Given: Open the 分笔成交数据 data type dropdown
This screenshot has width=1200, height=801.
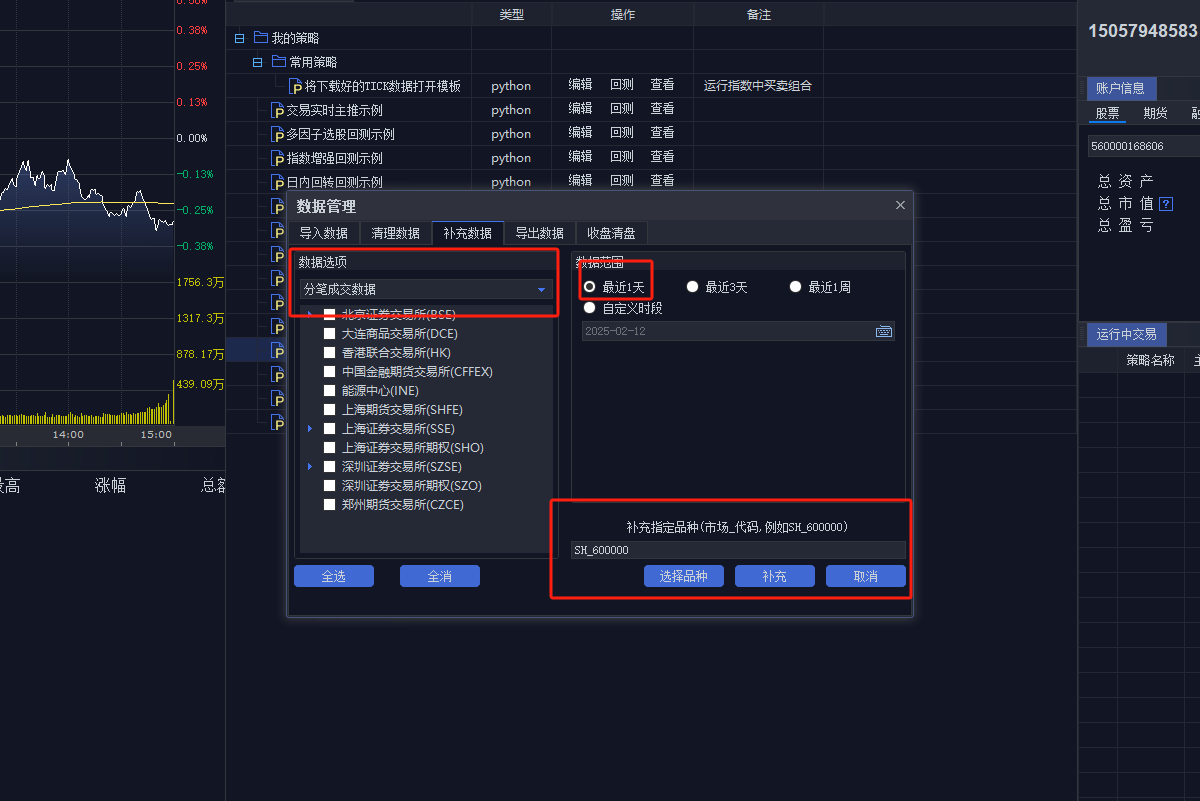Looking at the screenshot, I should (x=426, y=289).
